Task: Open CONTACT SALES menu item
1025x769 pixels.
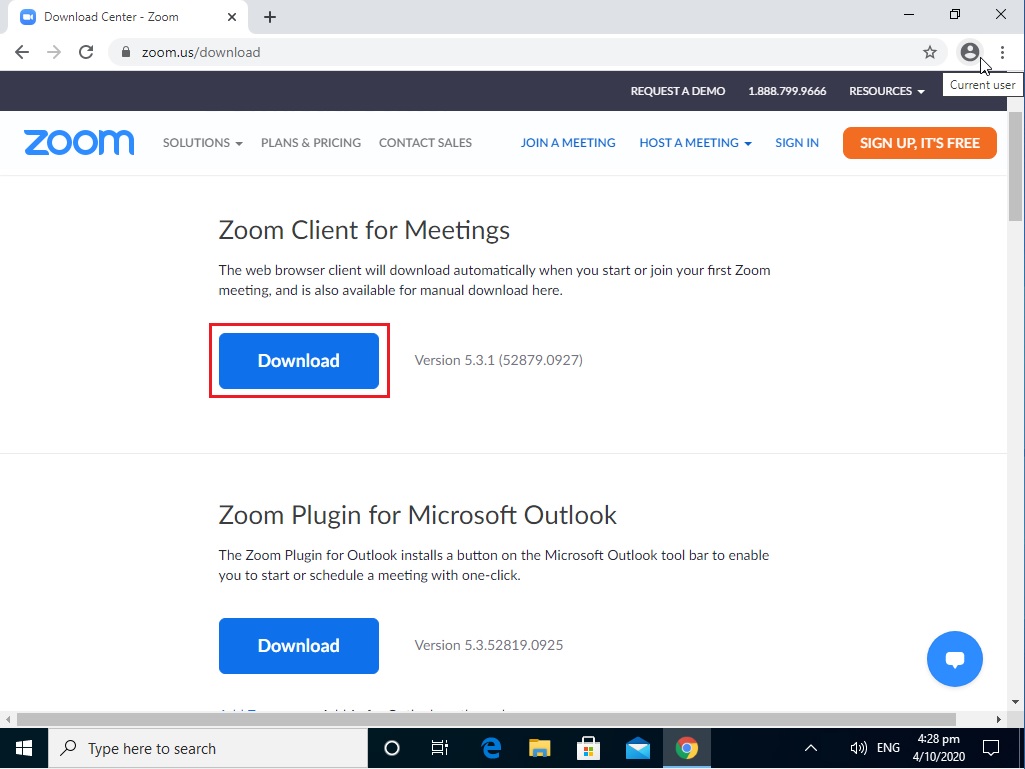Action: (425, 143)
